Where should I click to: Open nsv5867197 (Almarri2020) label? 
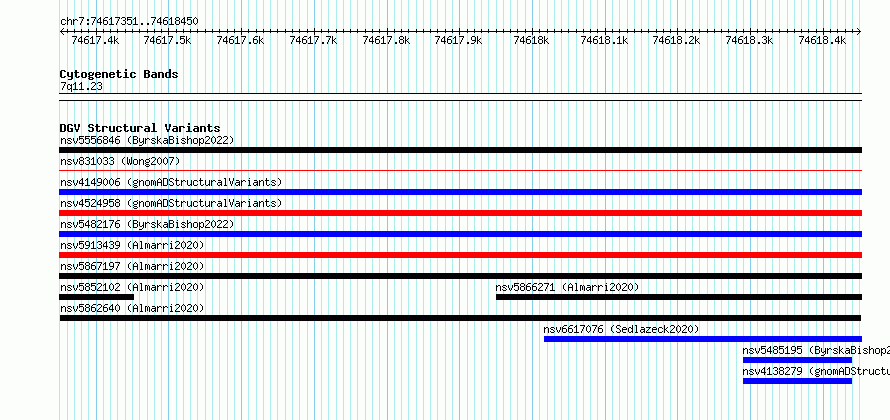pos(132,266)
